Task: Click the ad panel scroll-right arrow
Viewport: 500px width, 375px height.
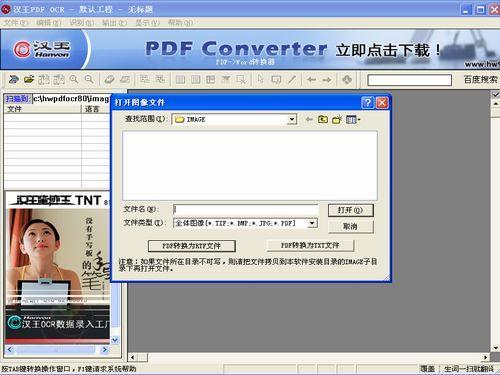Action: point(105,350)
